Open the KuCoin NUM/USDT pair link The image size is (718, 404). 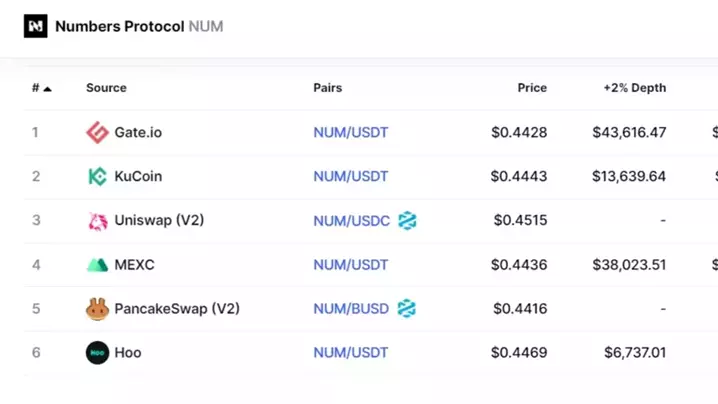coord(350,177)
